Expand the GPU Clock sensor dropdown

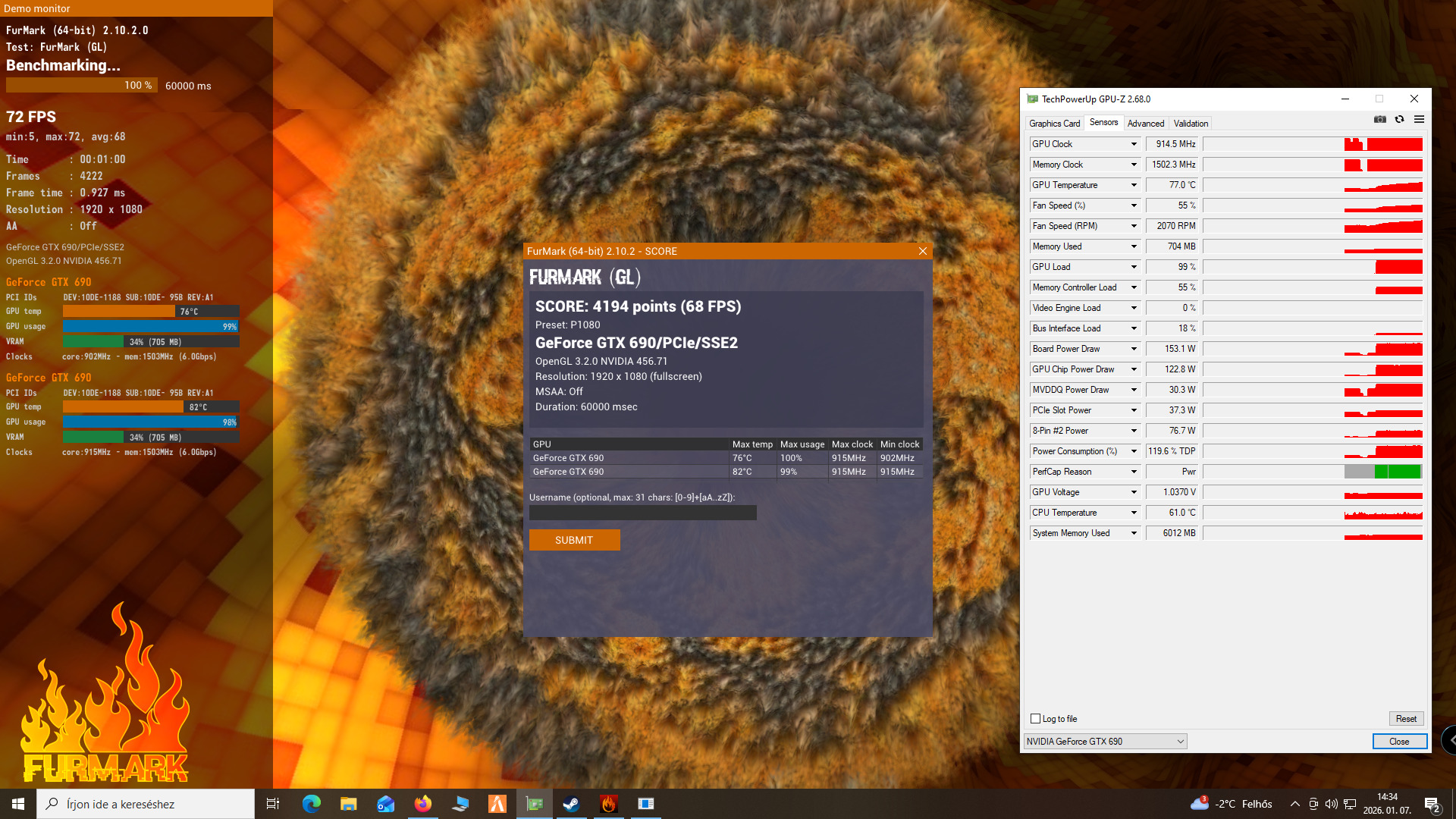point(1134,144)
